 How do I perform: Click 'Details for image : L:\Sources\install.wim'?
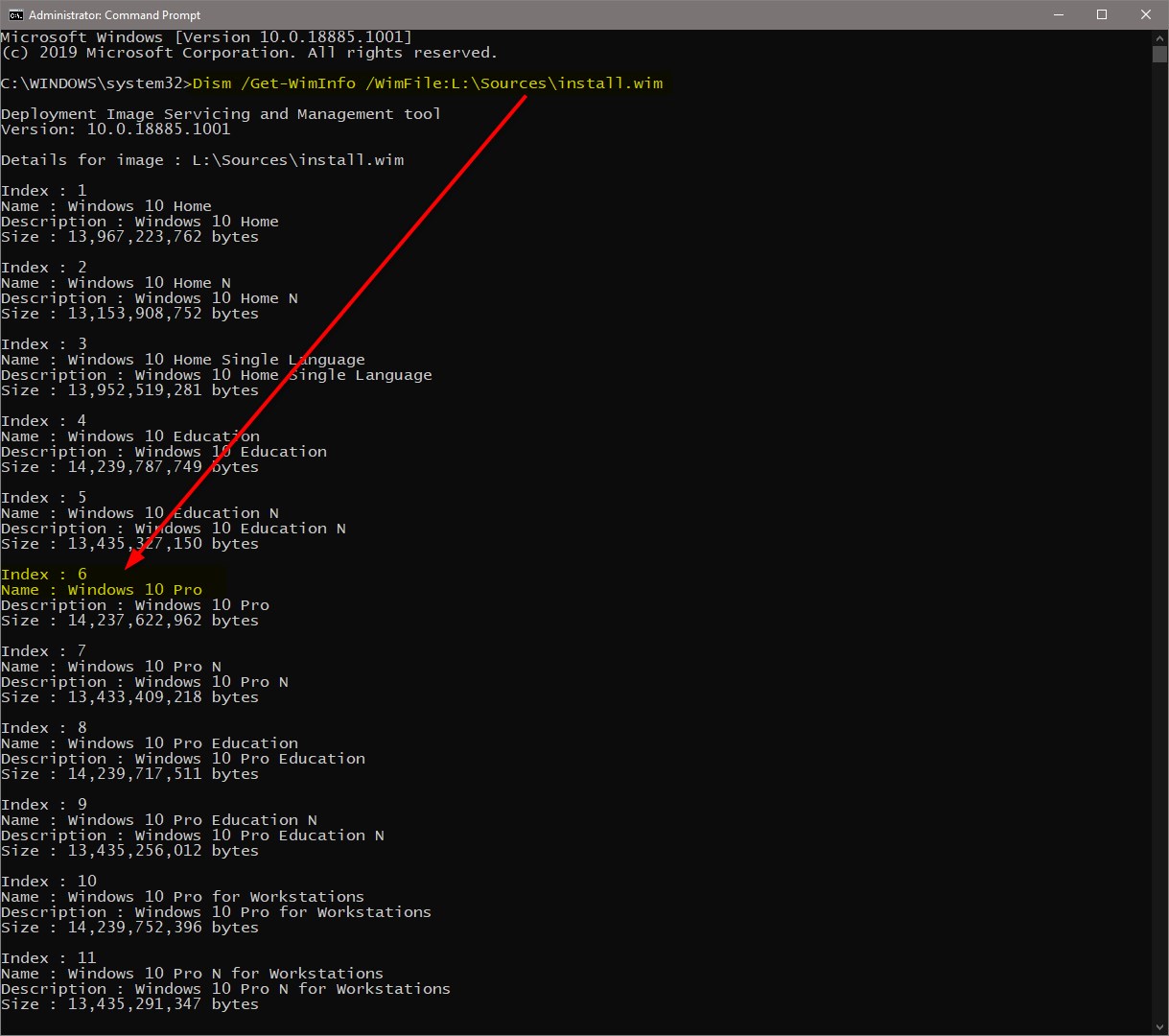202,160
